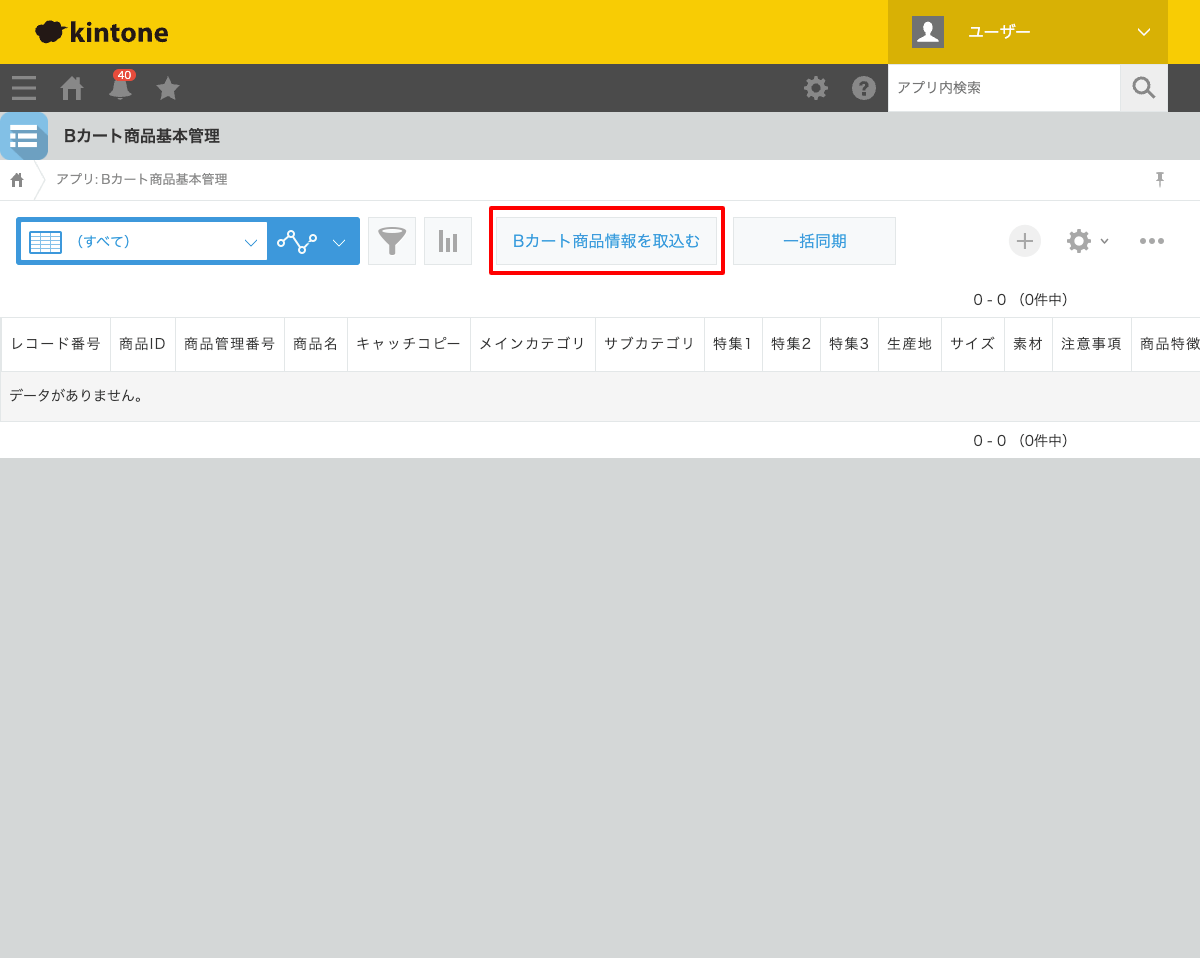Open the global settings gear icon
The height and width of the screenshot is (958, 1200).
coord(816,88)
